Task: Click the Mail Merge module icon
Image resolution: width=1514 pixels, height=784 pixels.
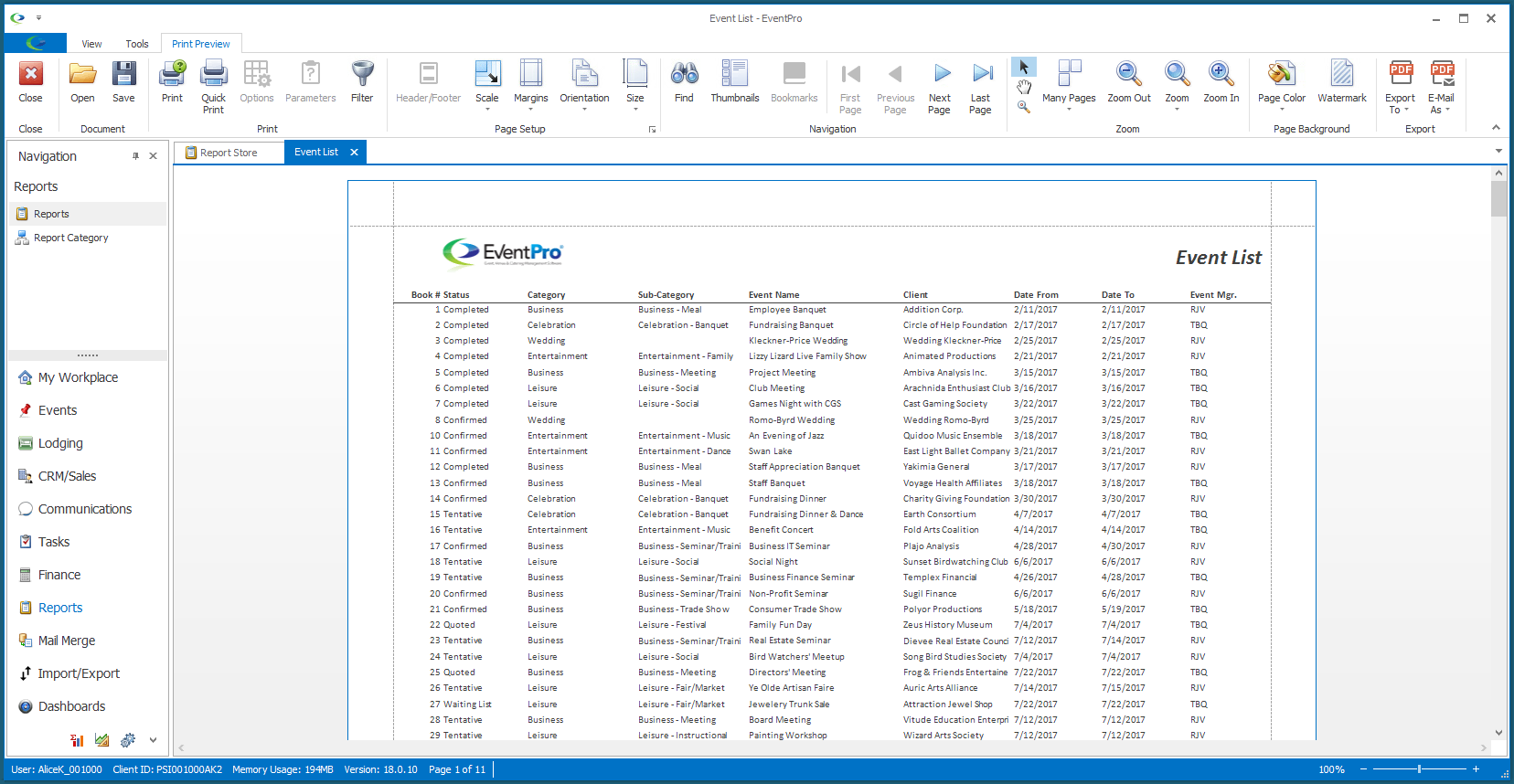Action: (x=26, y=641)
